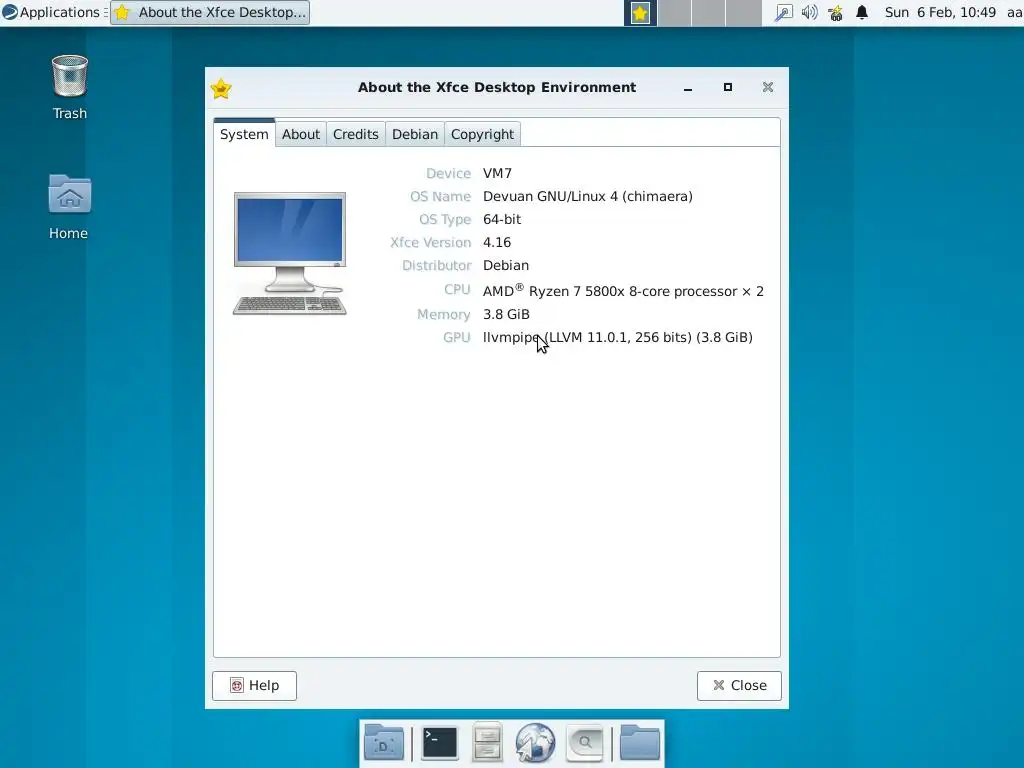Click the star icon in the dialog title bar
The image size is (1024, 768).
[221, 88]
